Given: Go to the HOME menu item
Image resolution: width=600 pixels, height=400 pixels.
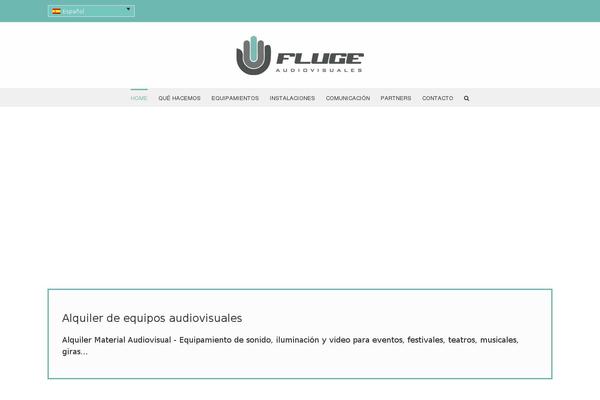Looking at the screenshot, I should pyautogui.click(x=139, y=98).
